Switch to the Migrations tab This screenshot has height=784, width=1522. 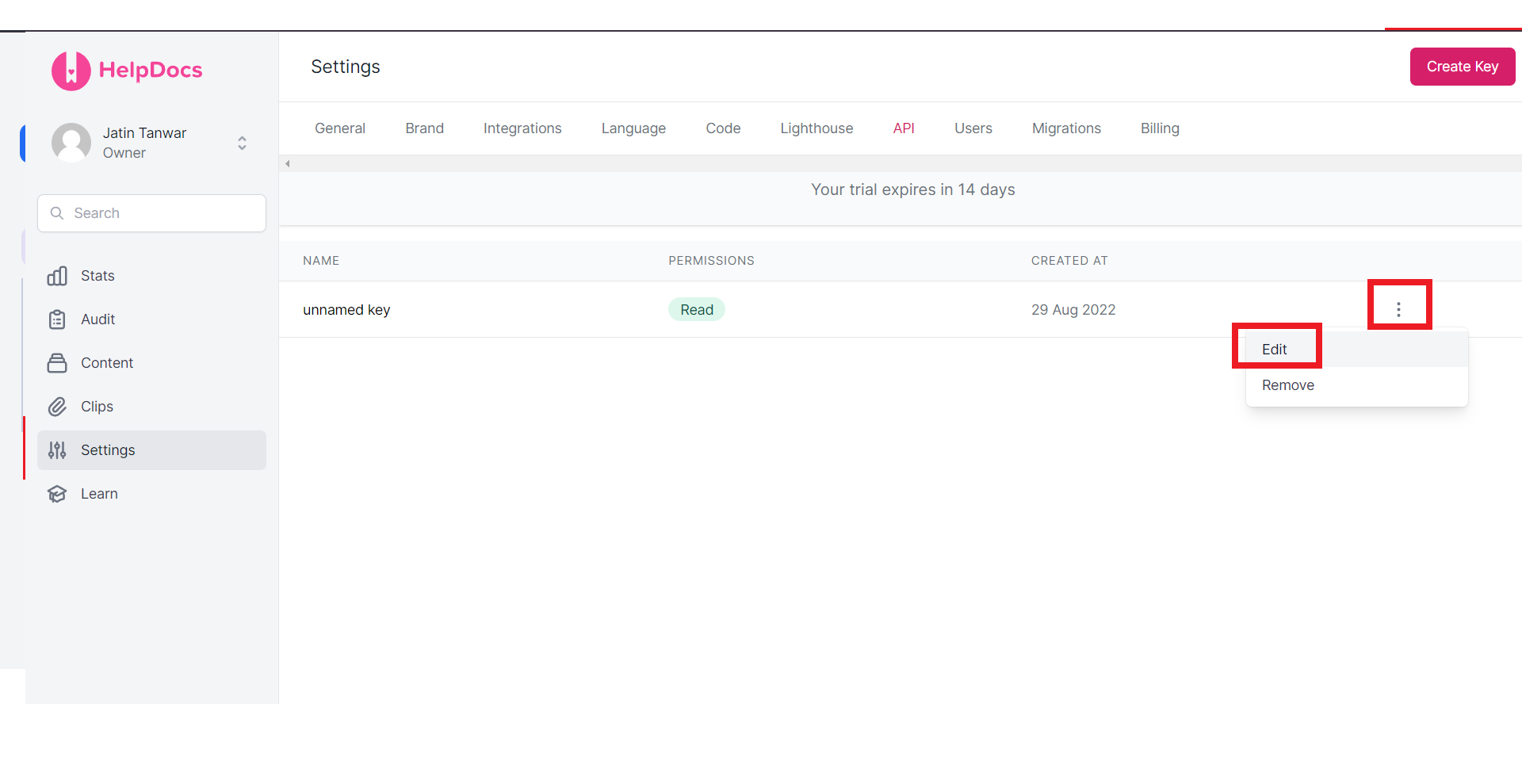(1066, 128)
